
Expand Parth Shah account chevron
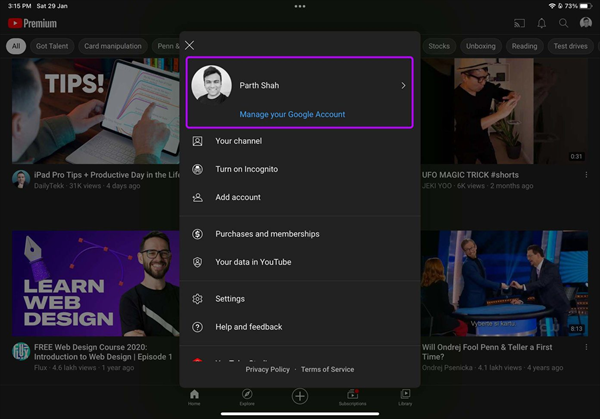coord(403,86)
